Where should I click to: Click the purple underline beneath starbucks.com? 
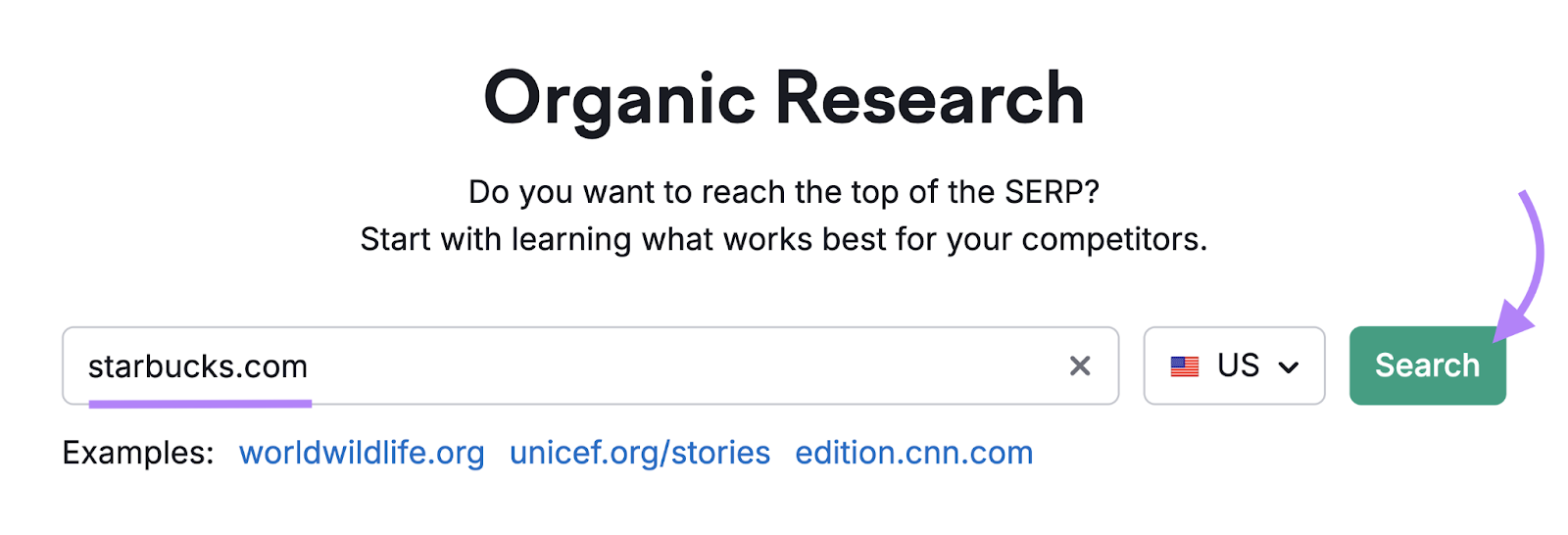pyautogui.click(x=200, y=402)
